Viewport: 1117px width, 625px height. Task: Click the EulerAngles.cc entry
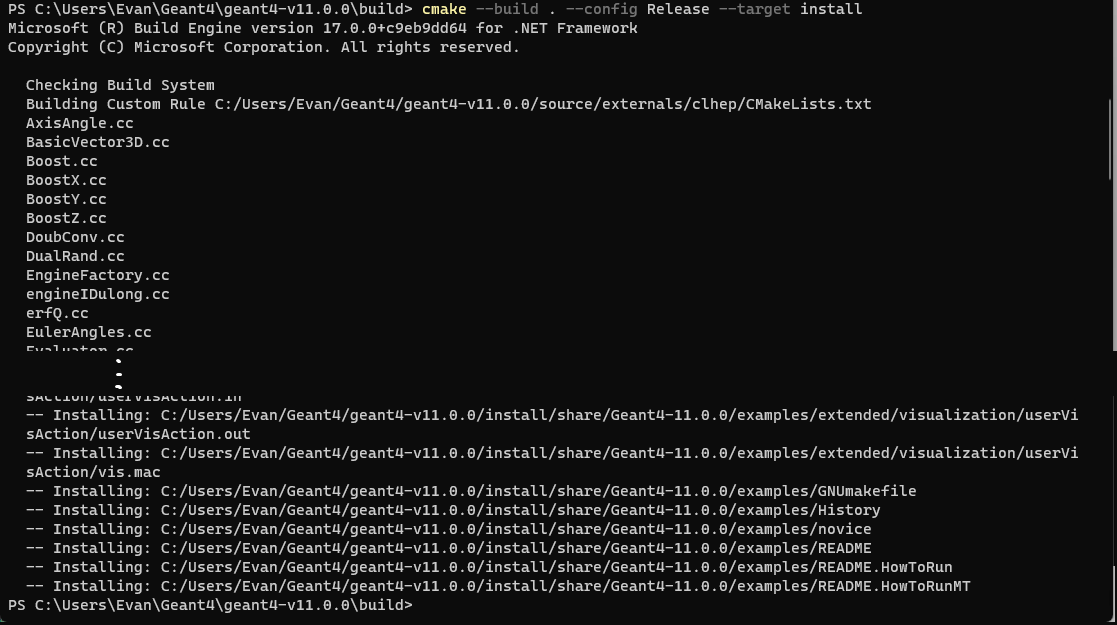coord(88,332)
